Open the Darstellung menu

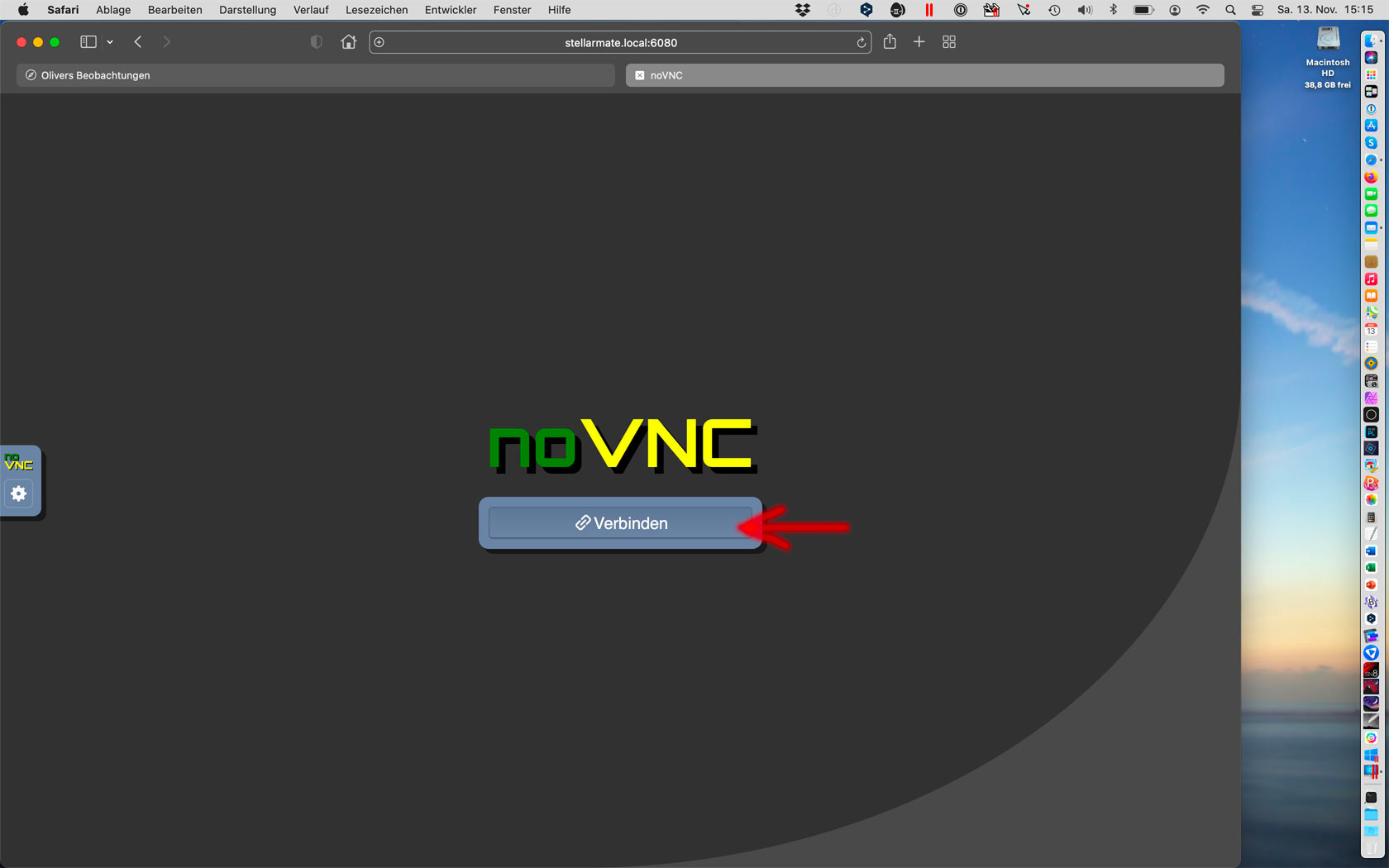pyautogui.click(x=247, y=10)
